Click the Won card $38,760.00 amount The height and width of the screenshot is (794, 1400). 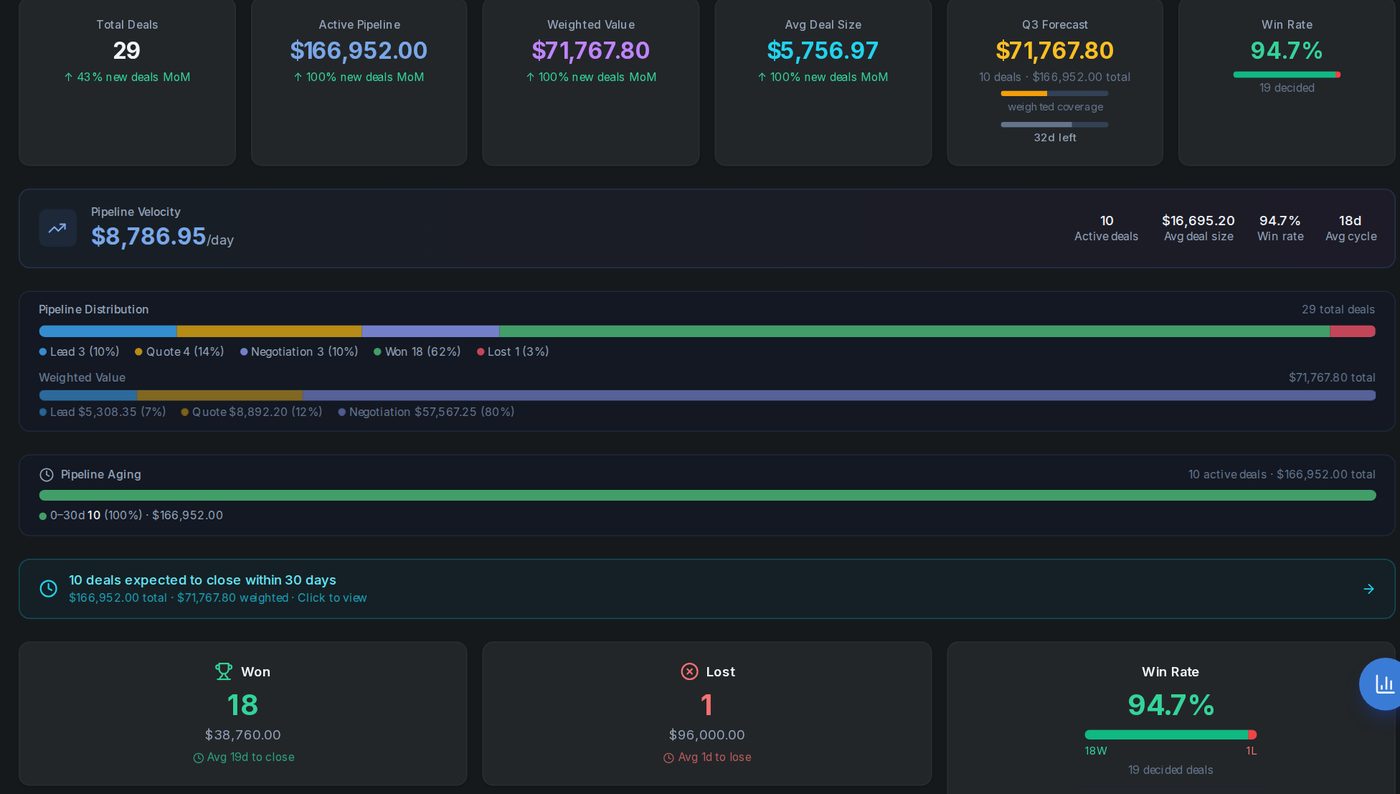tap(243, 734)
